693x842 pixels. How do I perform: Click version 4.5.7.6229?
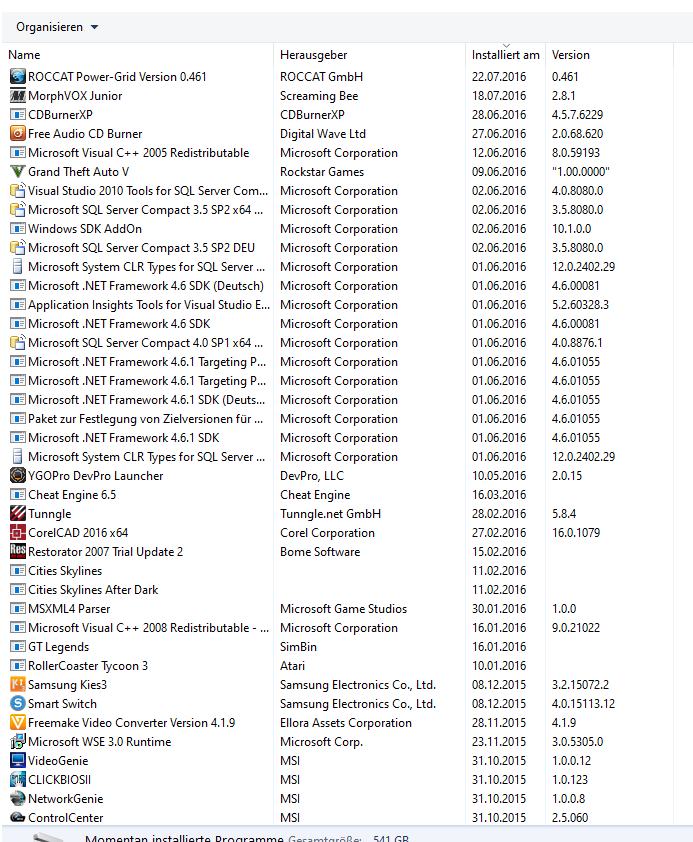(x=577, y=114)
